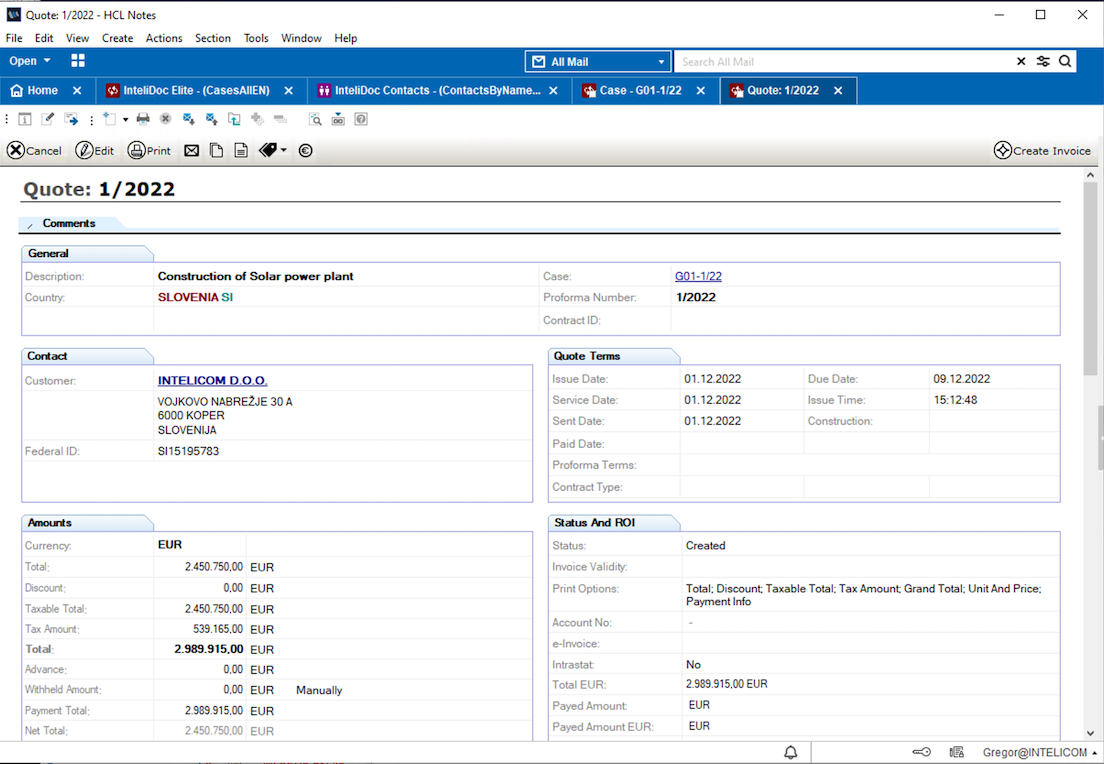1104x764 pixels.
Task: Click the printer icon in the small toolbar
Action: pyautogui.click(x=143, y=119)
